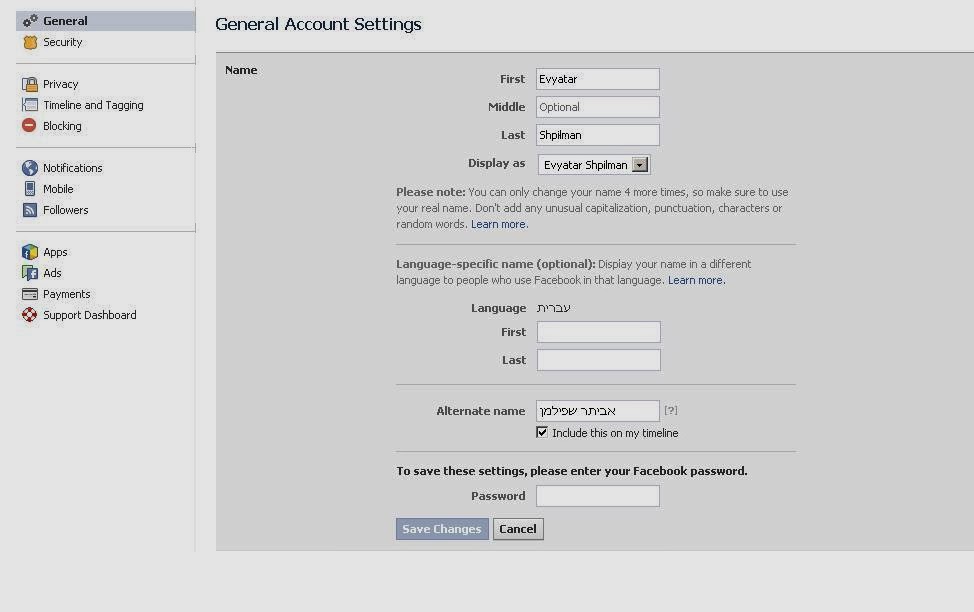Click the Security badge icon
Viewport: 974px width, 612px height.
30,42
